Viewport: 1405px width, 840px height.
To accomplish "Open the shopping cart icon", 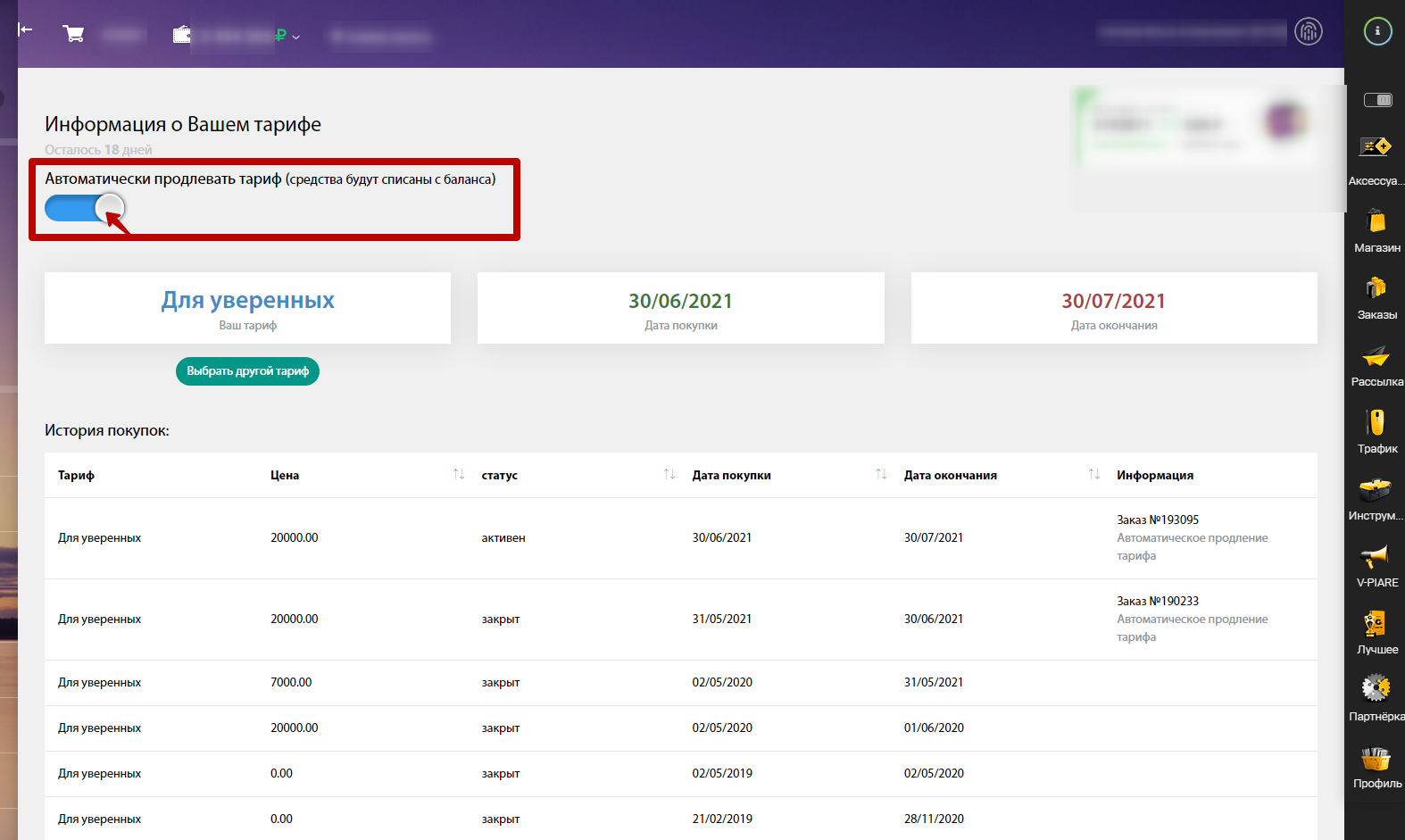I will pos(73,34).
